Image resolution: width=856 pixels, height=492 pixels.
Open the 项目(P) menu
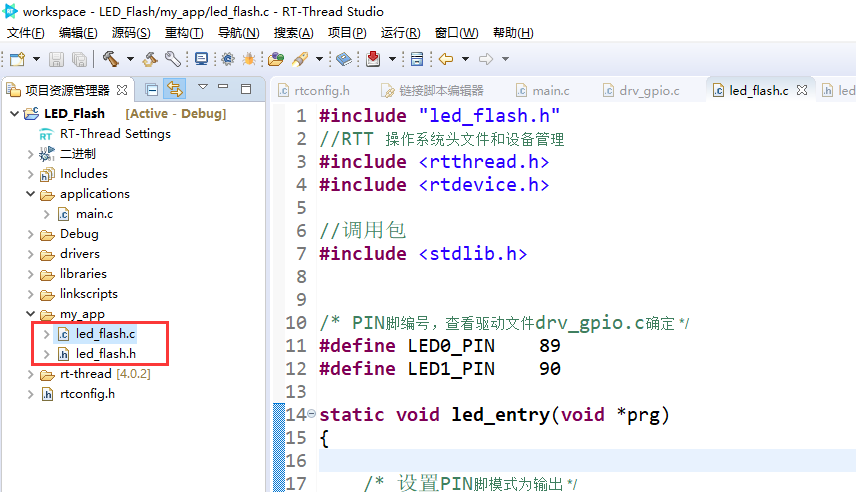(347, 33)
